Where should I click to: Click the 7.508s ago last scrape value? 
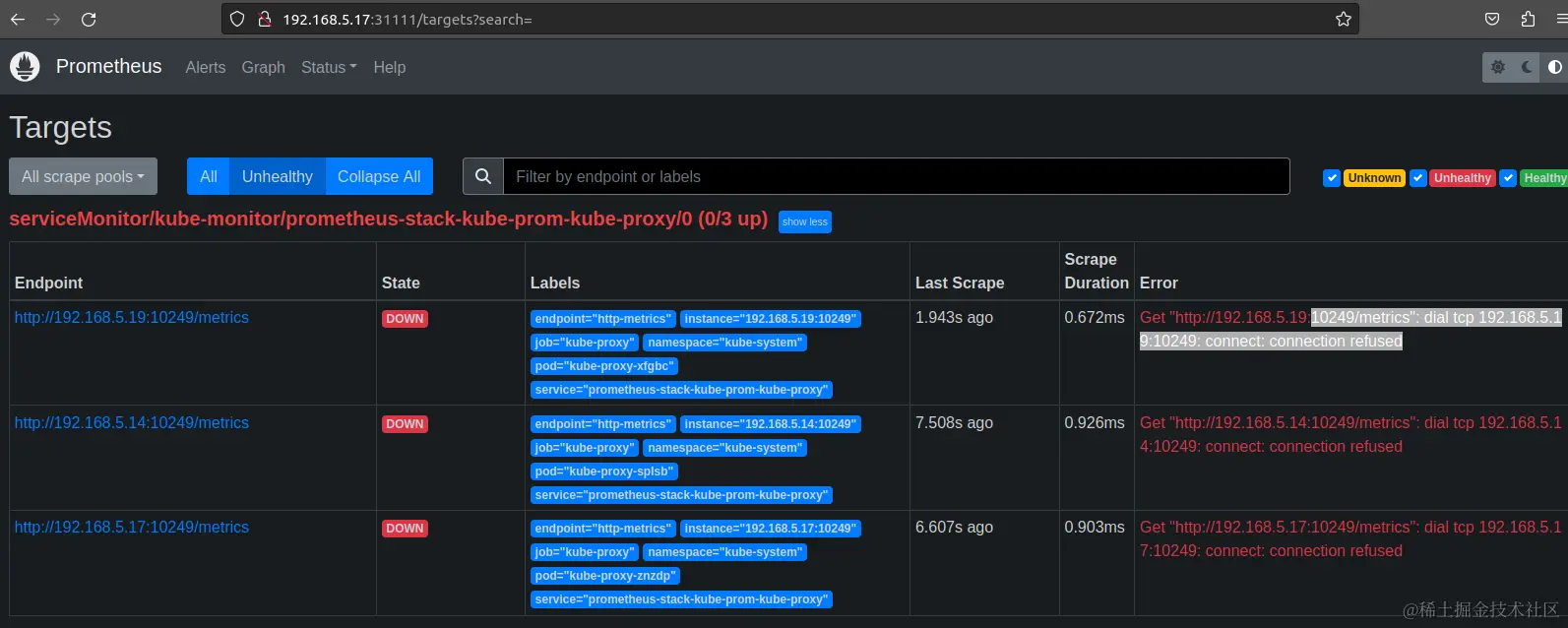[954, 422]
